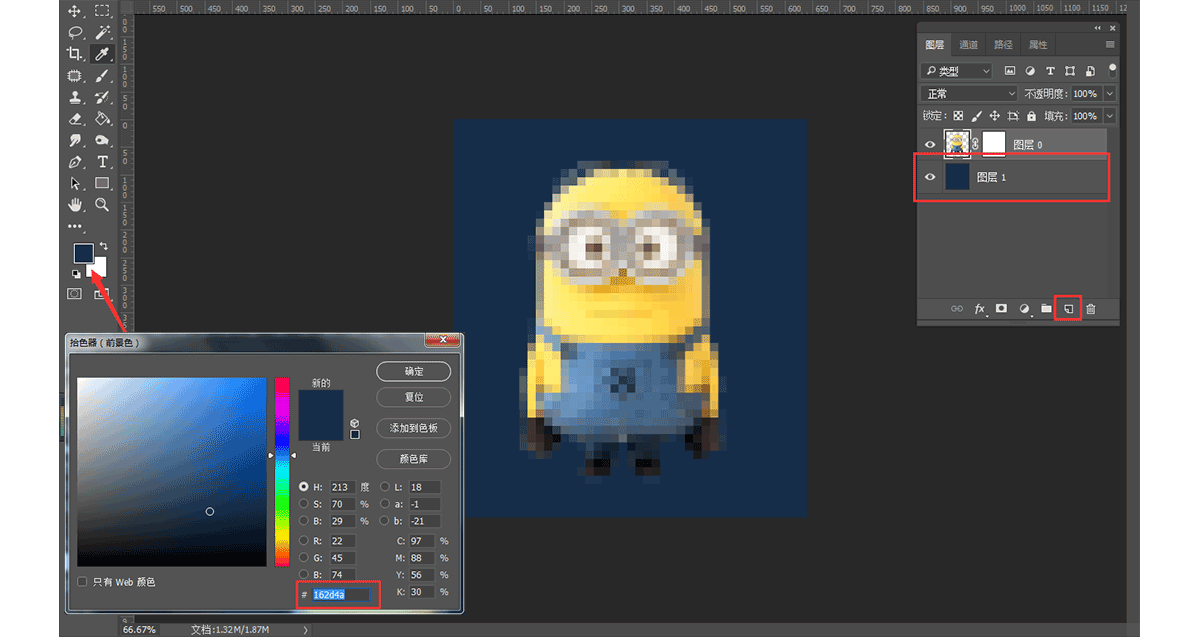Collapse panel with double-arrow icon

click(x=1097, y=28)
